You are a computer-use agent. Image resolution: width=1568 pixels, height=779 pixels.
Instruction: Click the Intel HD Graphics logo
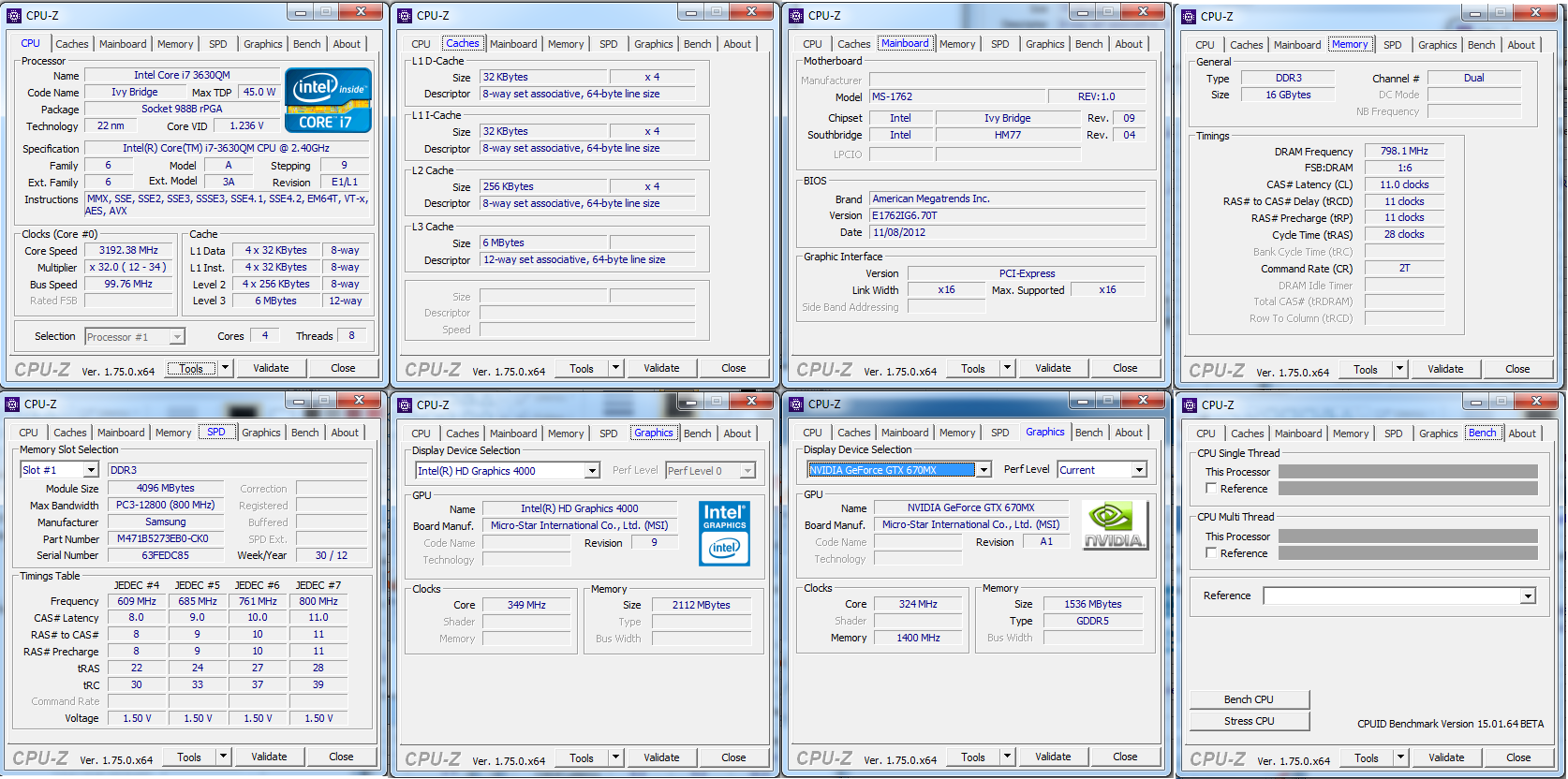[724, 534]
